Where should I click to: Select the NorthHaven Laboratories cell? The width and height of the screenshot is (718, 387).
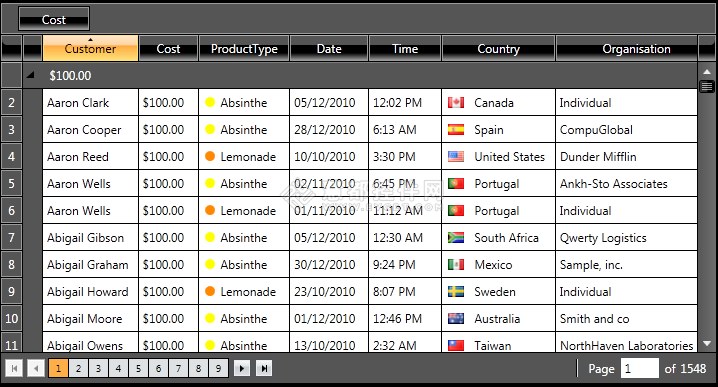click(x=626, y=343)
